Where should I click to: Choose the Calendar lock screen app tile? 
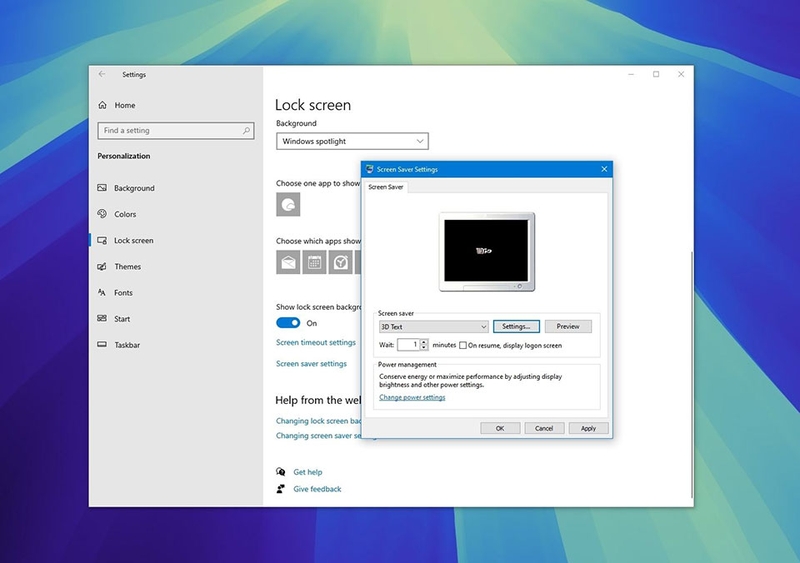click(314, 263)
